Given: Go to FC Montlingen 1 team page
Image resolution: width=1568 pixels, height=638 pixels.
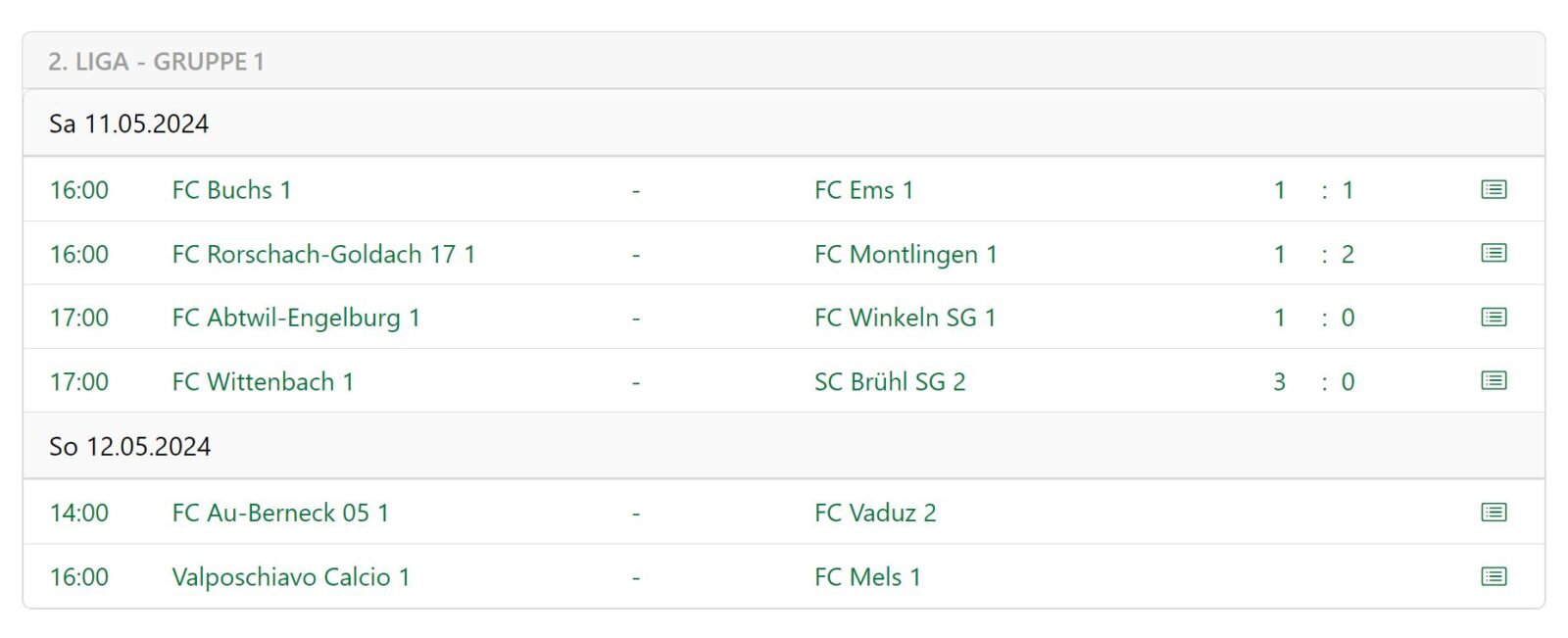Looking at the screenshot, I should point(906,254).
